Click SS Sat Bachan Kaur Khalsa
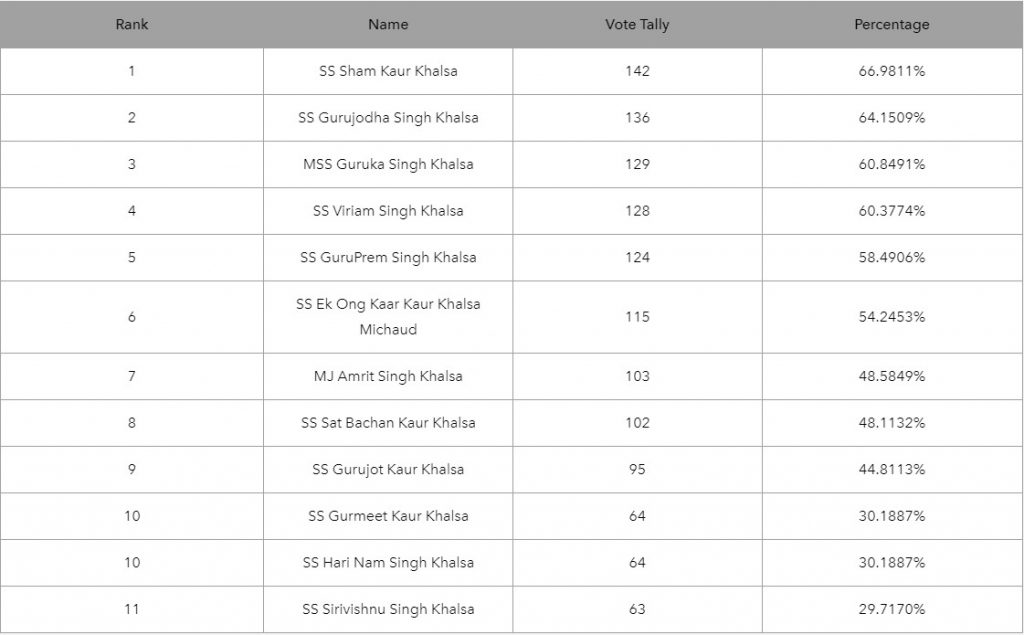 pos(388,422)
